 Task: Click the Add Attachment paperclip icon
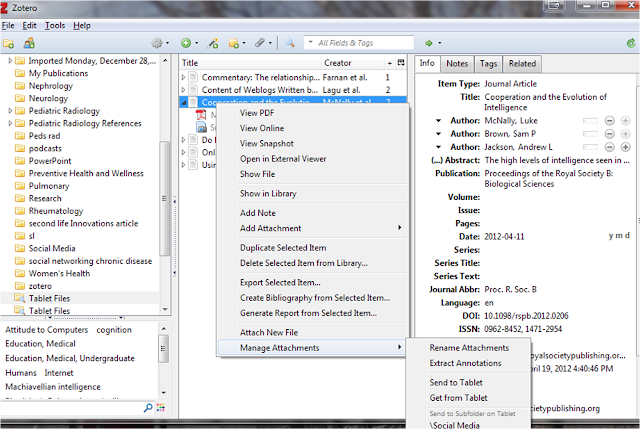tap(260, 43)
